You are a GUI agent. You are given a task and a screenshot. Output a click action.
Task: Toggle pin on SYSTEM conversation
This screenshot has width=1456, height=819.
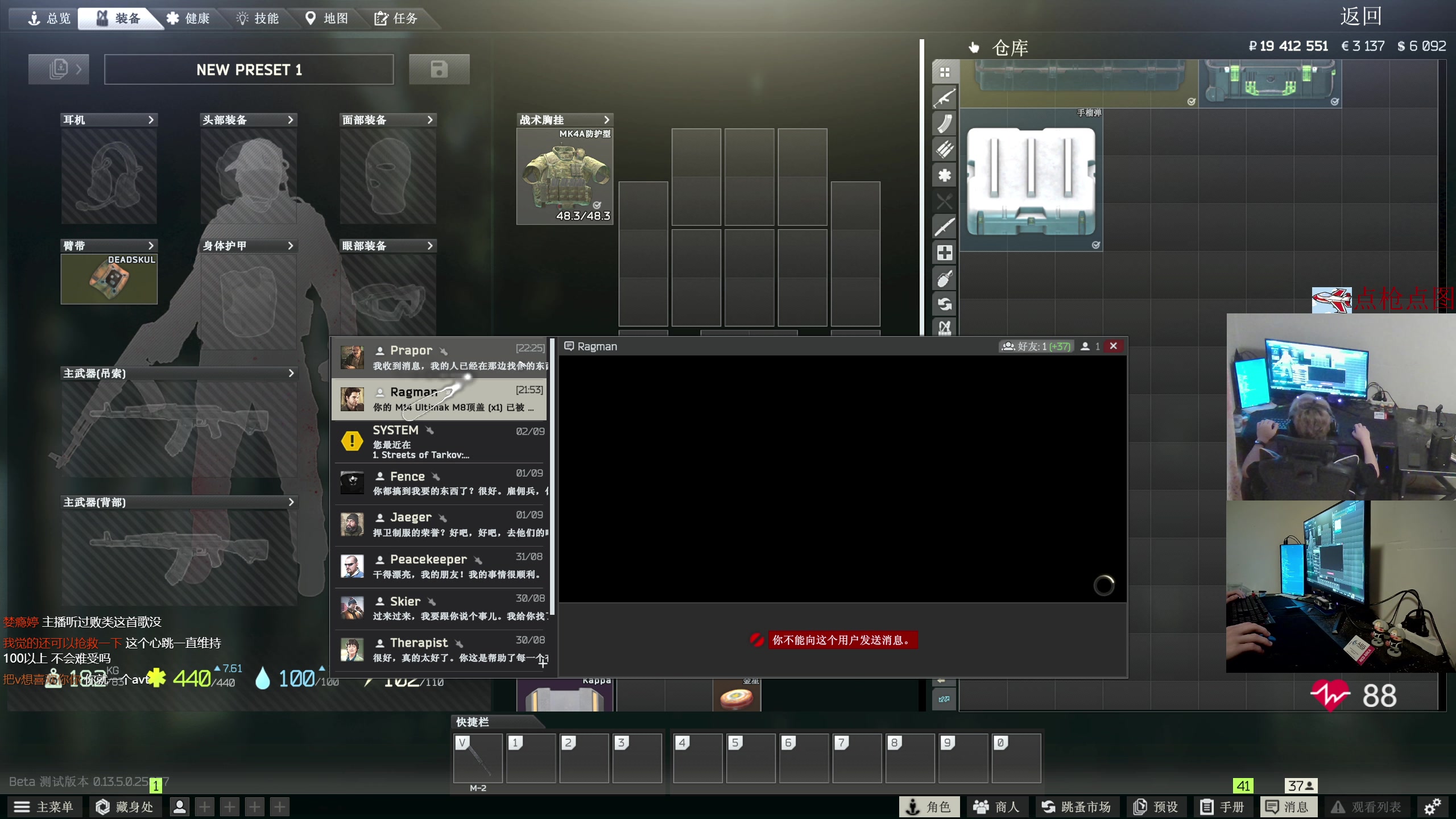(x=429, y=431)
